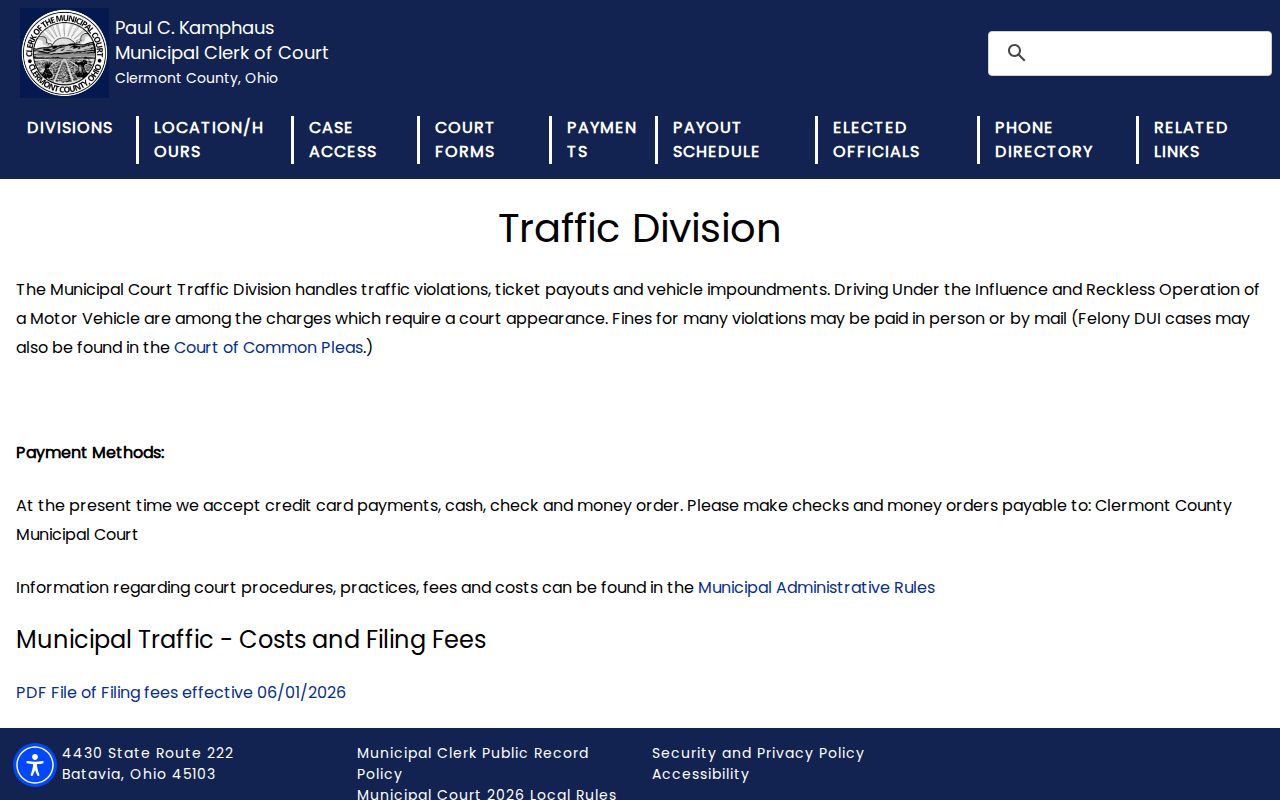Open the Divisions menu
1280x800 pixels.
pyautogui.click(x=70, y=128)
